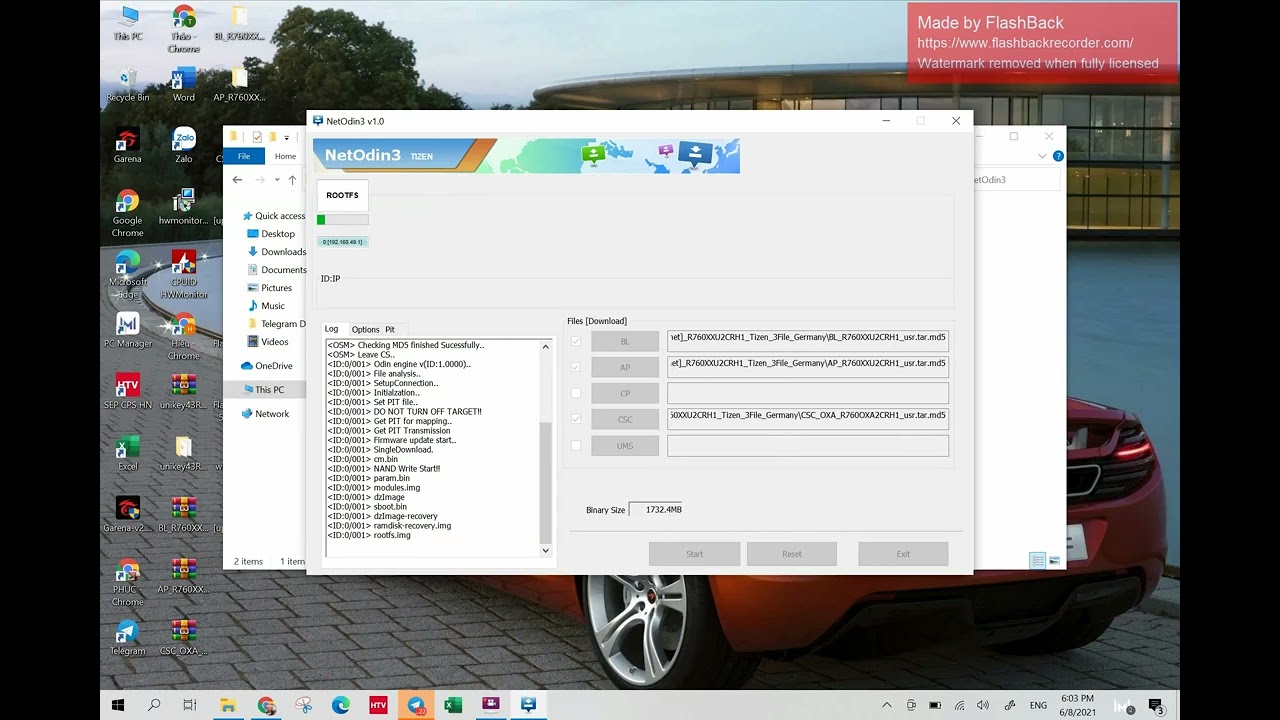This screenshot has height=720, width=1280.
Task: Click the AP file button
Action: pyautogui.click(x=625, y=367)
